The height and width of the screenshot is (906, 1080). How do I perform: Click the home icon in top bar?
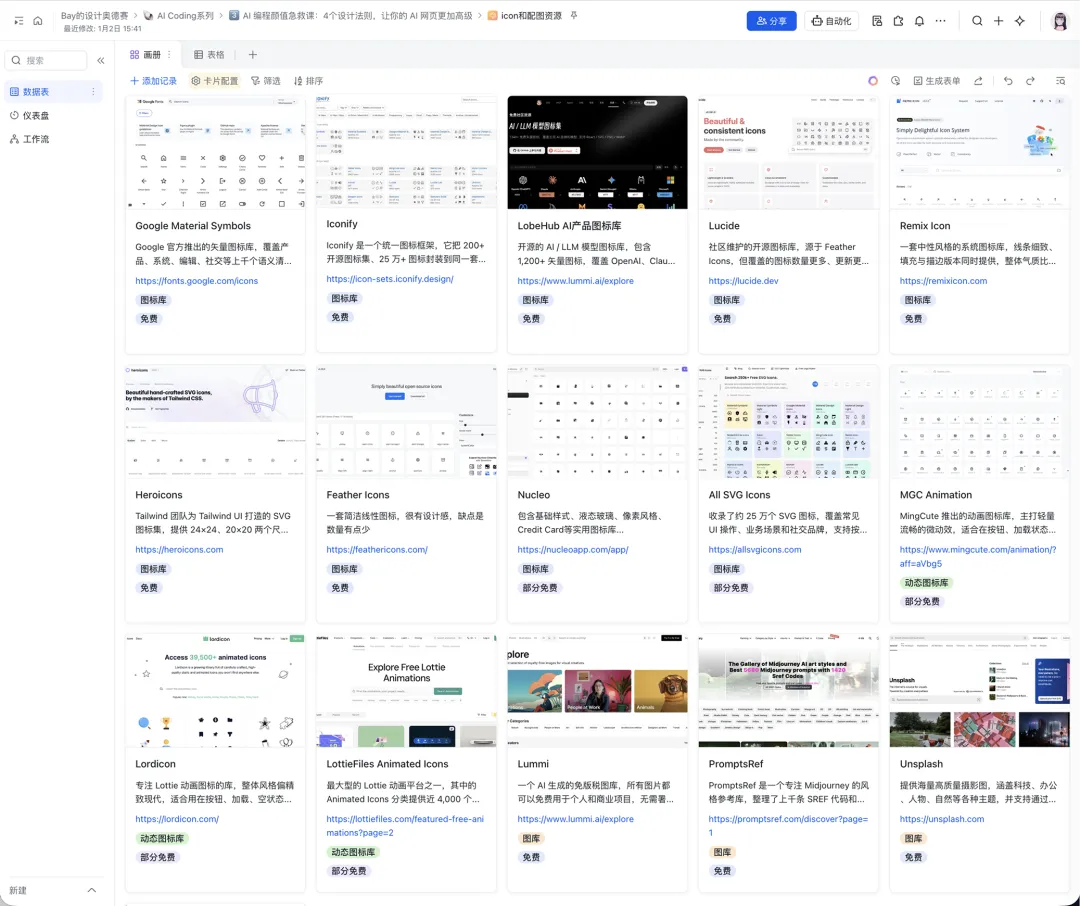pyautogui.click(x=38, y=21)
